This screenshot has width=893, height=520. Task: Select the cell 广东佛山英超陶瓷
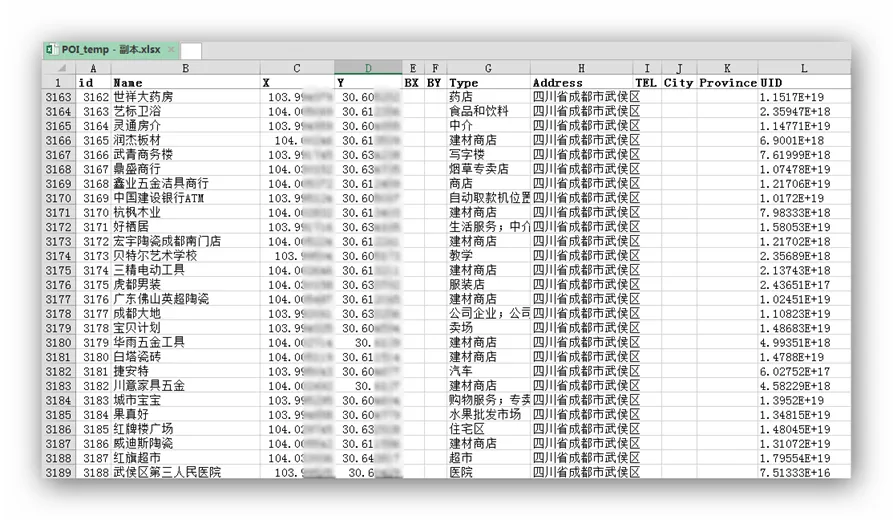[186, 299]
